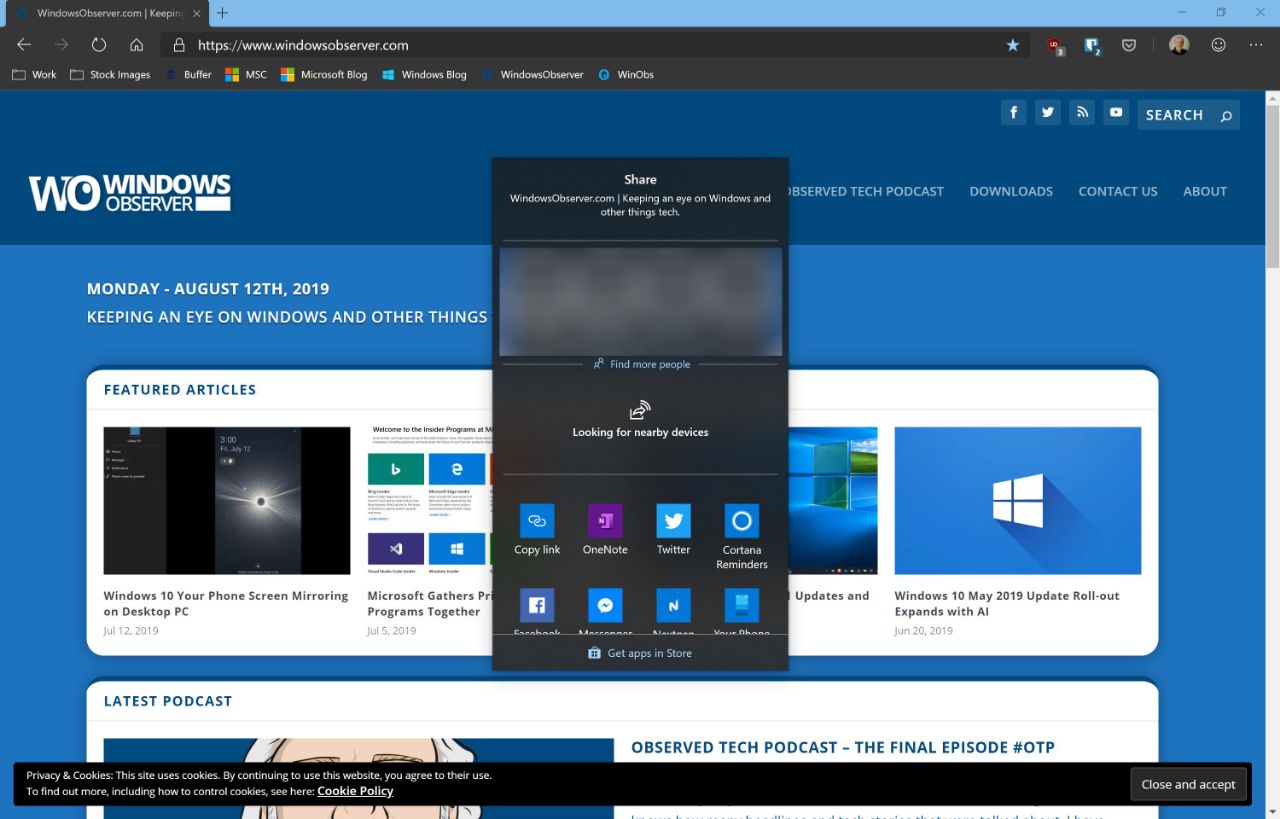Screen dimensions: 1280x819
Task: Share to Nextgen Reader app
Action: [673, 610]
